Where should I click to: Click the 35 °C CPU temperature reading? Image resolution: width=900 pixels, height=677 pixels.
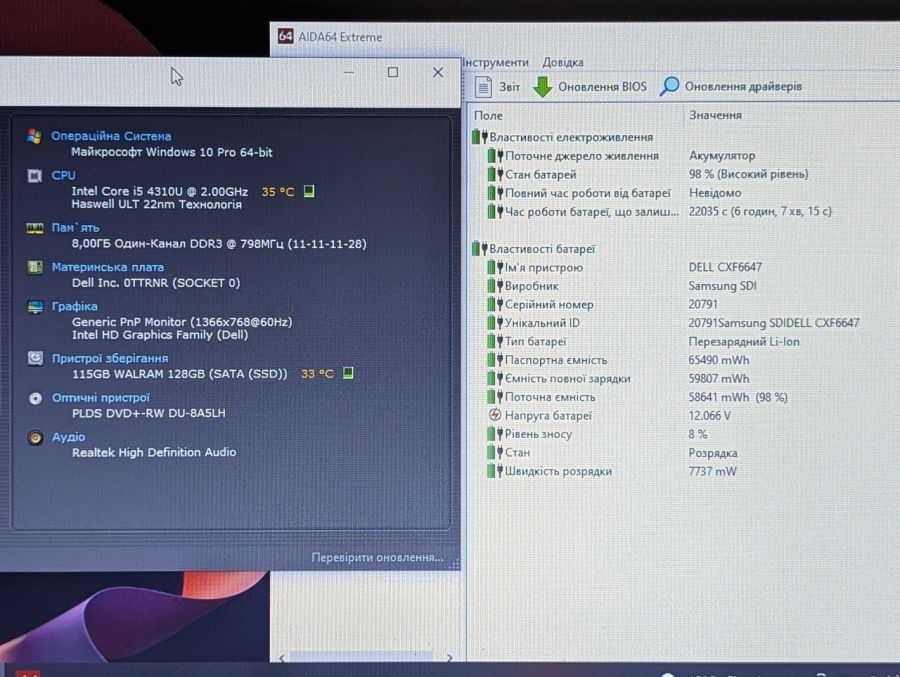pyautogui.click(x=278, y=191)
